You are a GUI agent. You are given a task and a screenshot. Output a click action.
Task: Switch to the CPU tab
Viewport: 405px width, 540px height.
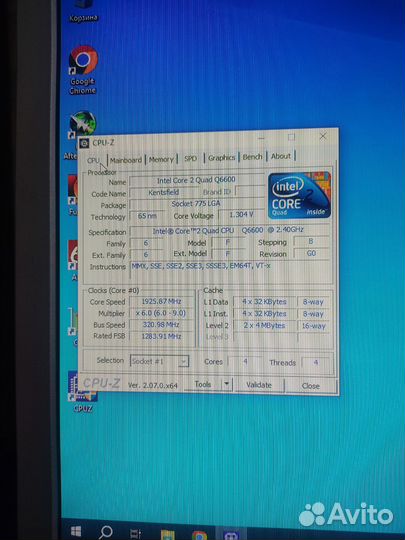click(x=93, y=160)
